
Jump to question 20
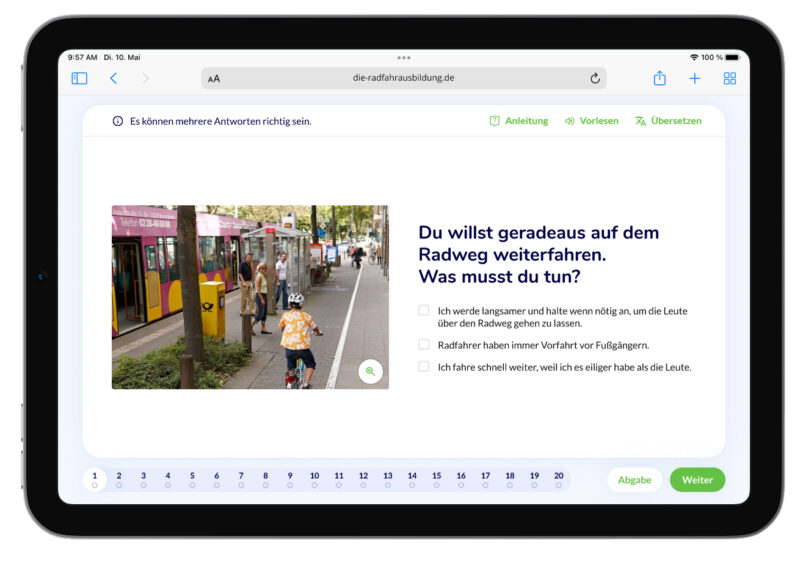pos(559,479)
